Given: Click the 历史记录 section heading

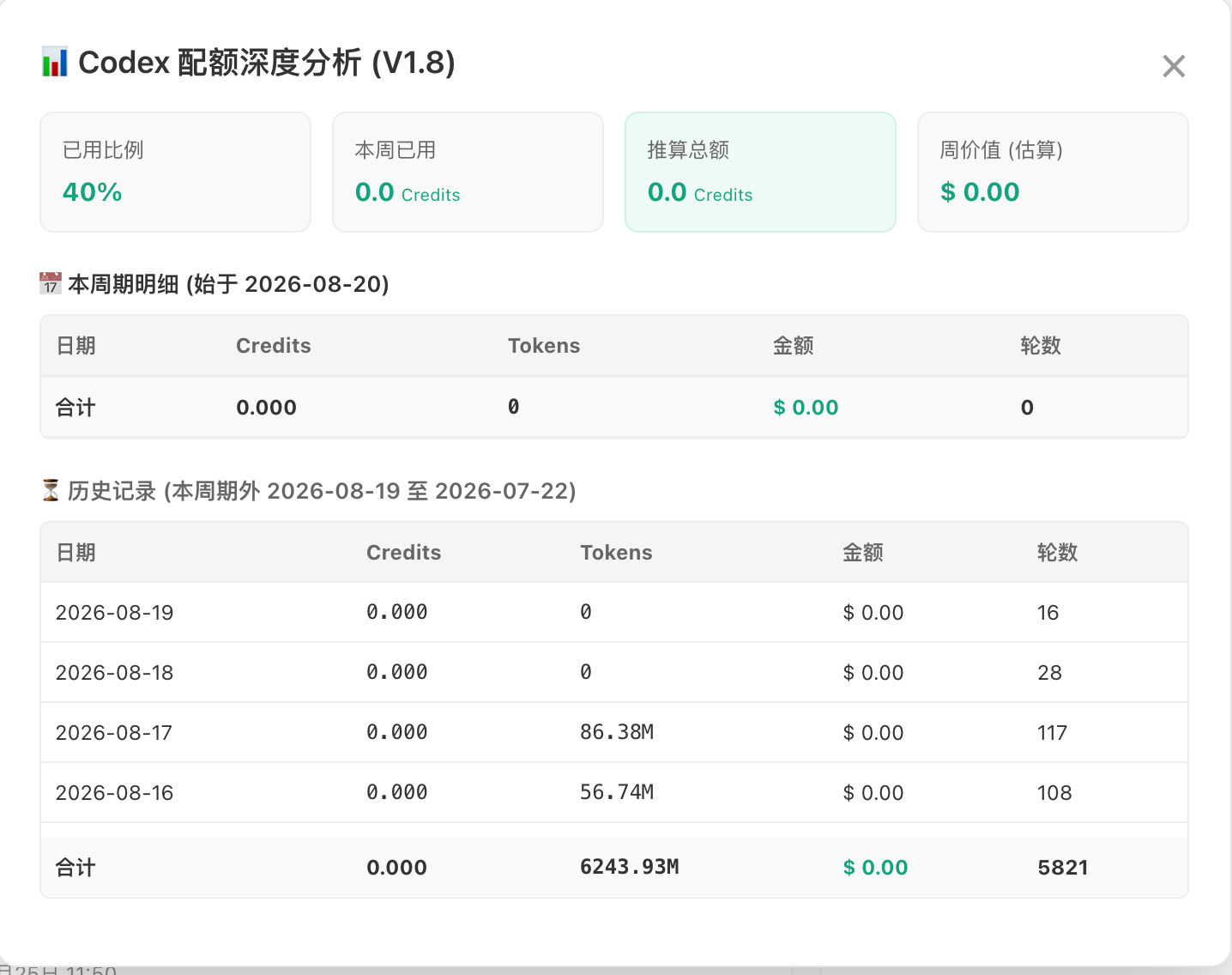Looking at the screenshot, I should point(322,491).
